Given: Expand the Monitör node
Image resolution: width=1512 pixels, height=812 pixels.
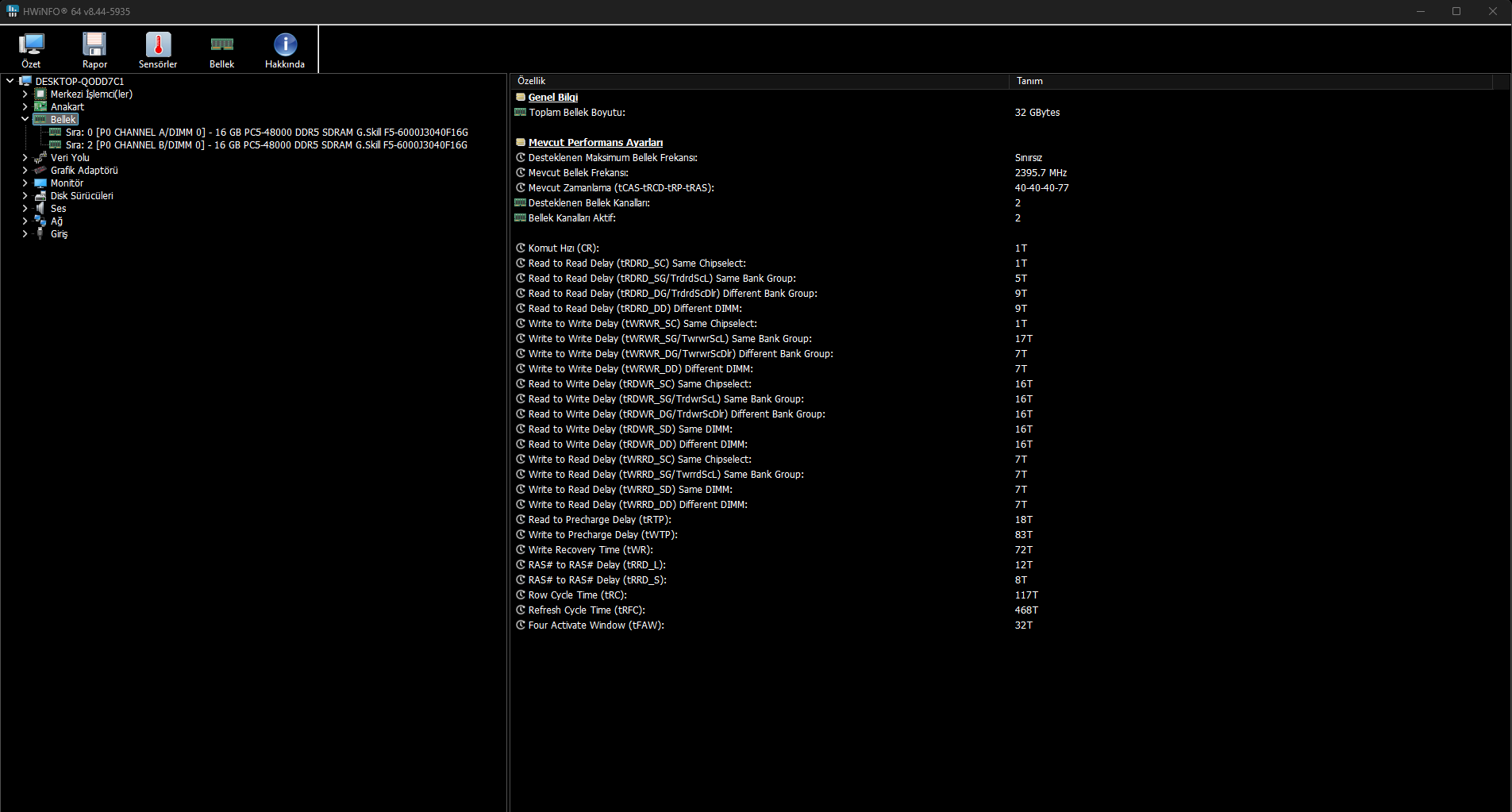Looking at the screenshot, I should 25,183.
